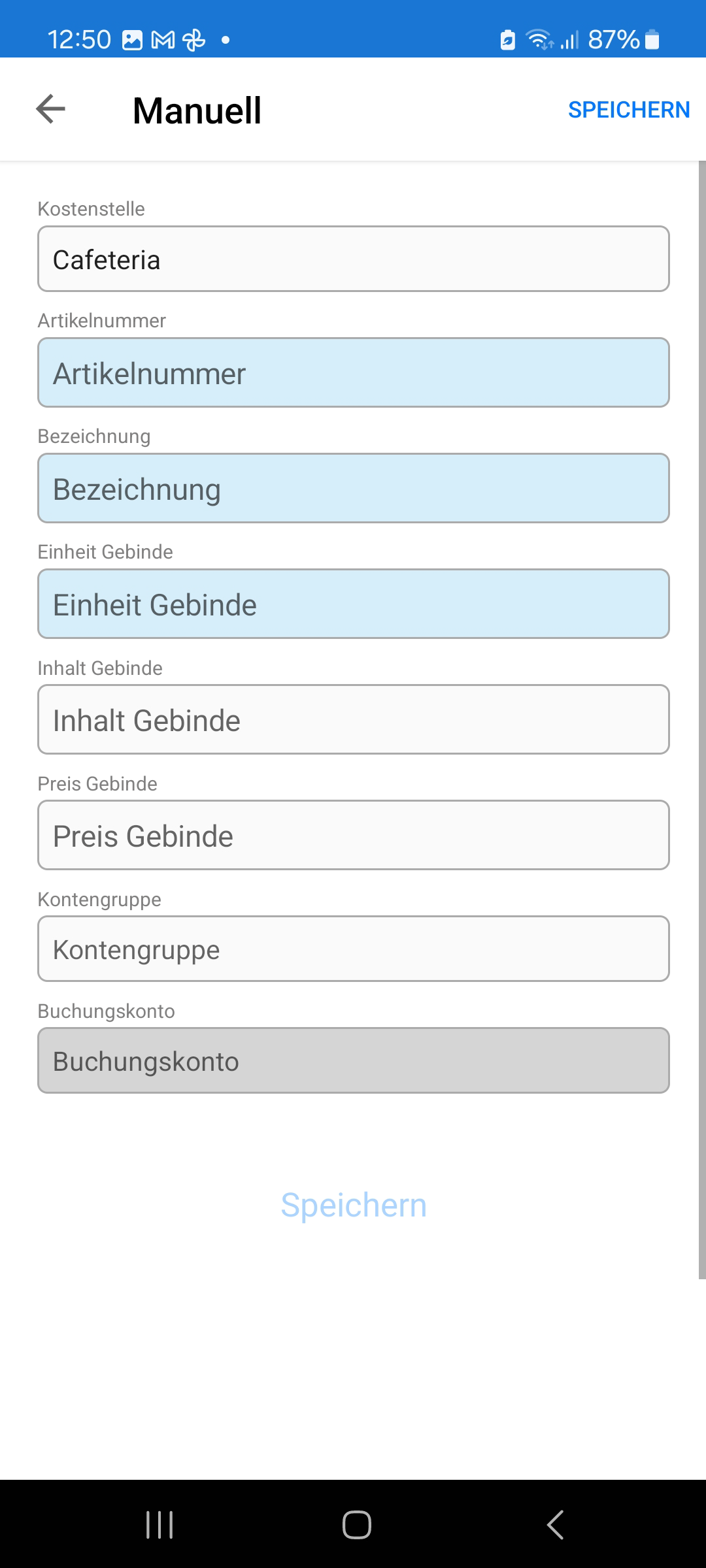Image resolution: width=706 pixels, height=1568 pixels.
Task: Tap the Gmail notification icon
Action: click(163, 41)
